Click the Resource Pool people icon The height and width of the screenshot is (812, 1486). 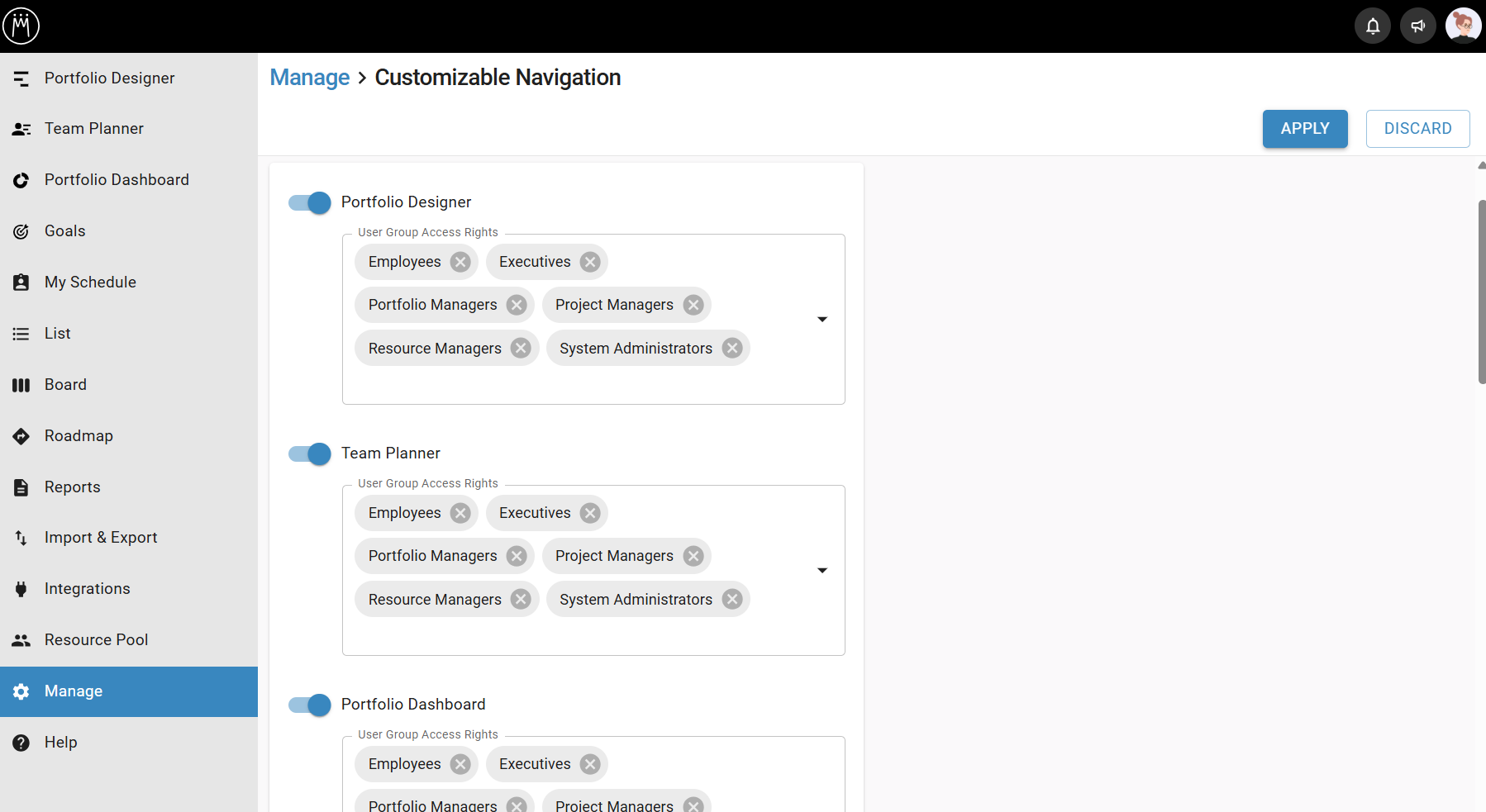[21, 640]
